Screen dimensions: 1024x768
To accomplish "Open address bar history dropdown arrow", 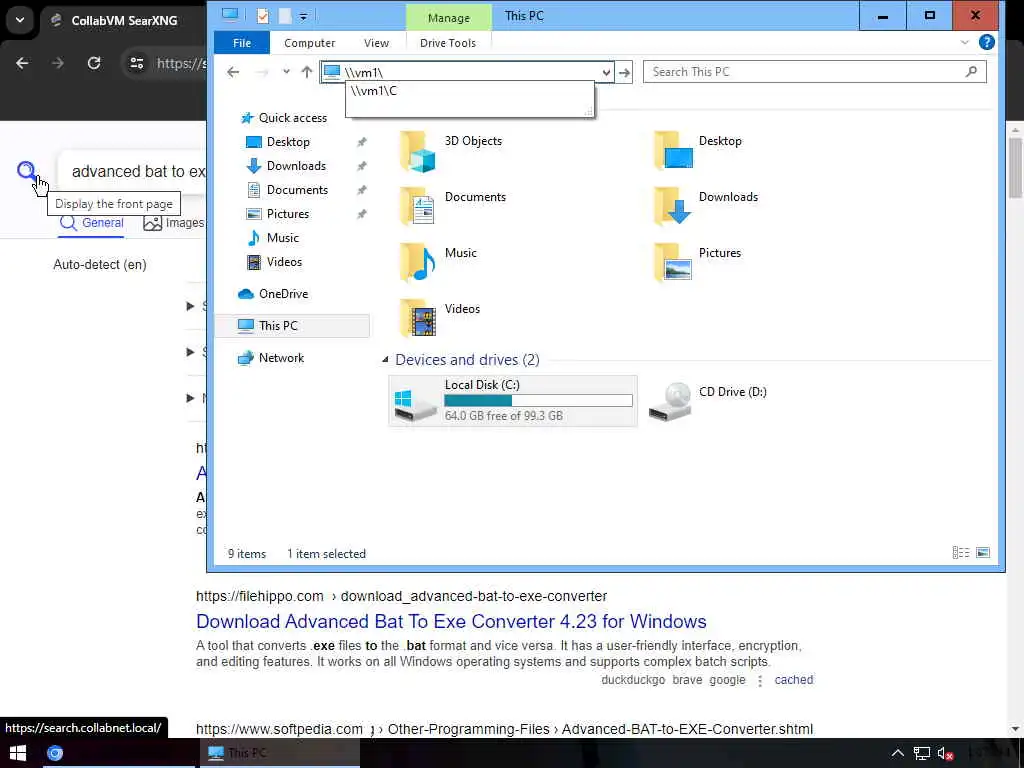I will click(606, 72).
